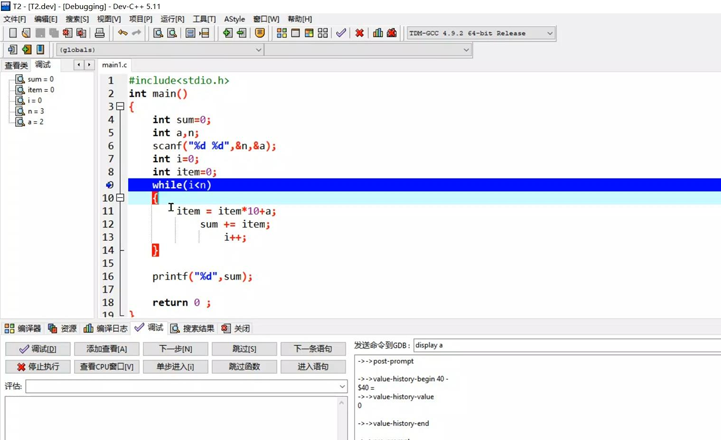
Task: Click the Compile & Run icon
Action: click(x=309, y=33)
